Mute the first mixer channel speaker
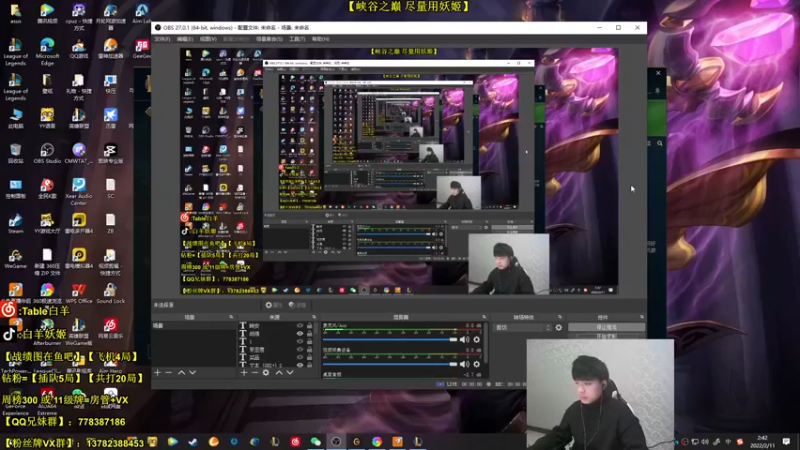 (464, 339)
